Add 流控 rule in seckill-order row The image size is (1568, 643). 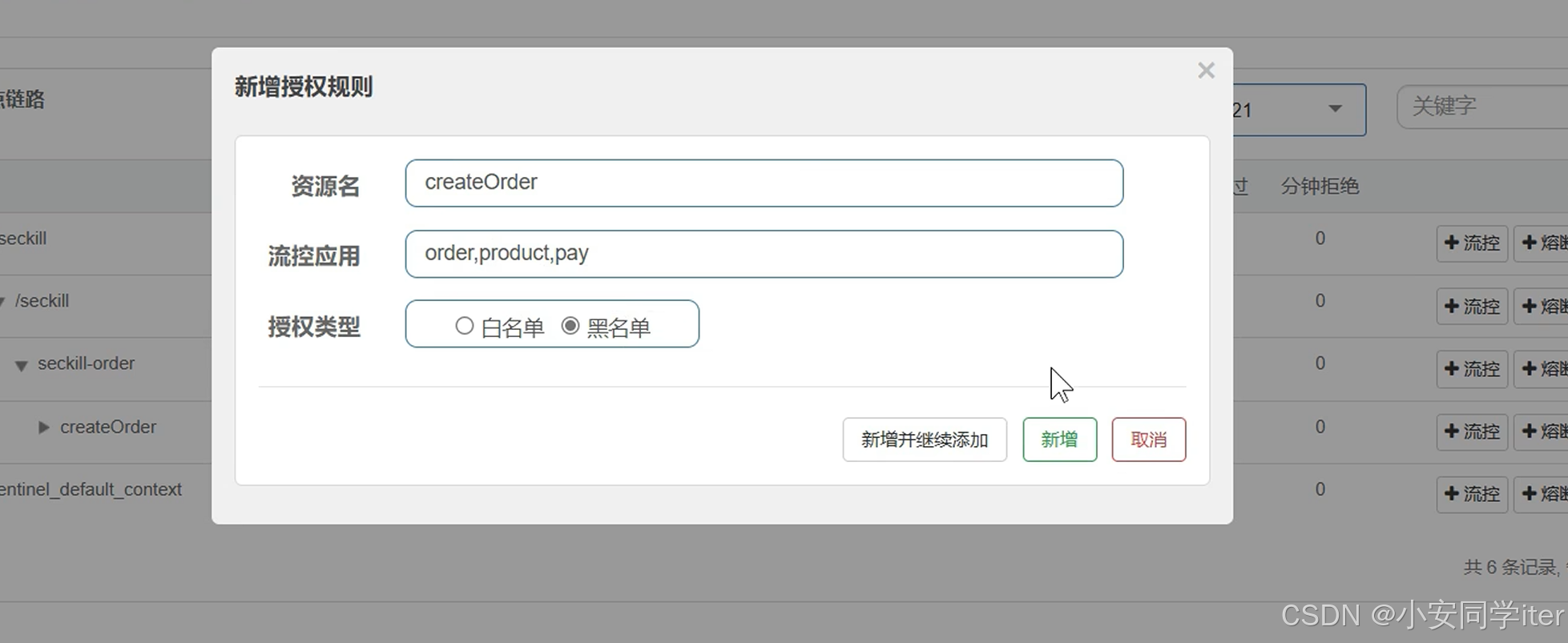1472,368
